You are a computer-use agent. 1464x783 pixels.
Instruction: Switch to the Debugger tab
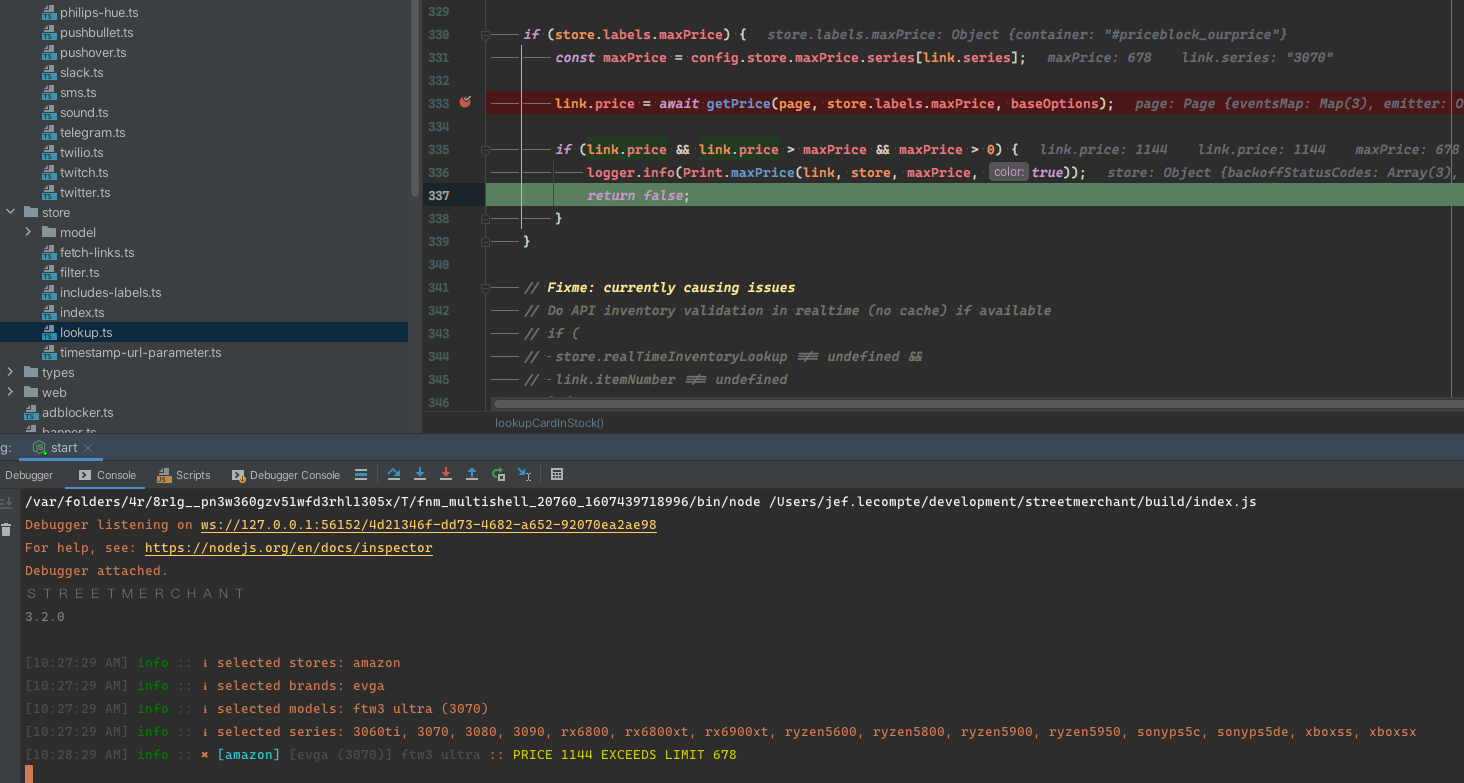29,475
